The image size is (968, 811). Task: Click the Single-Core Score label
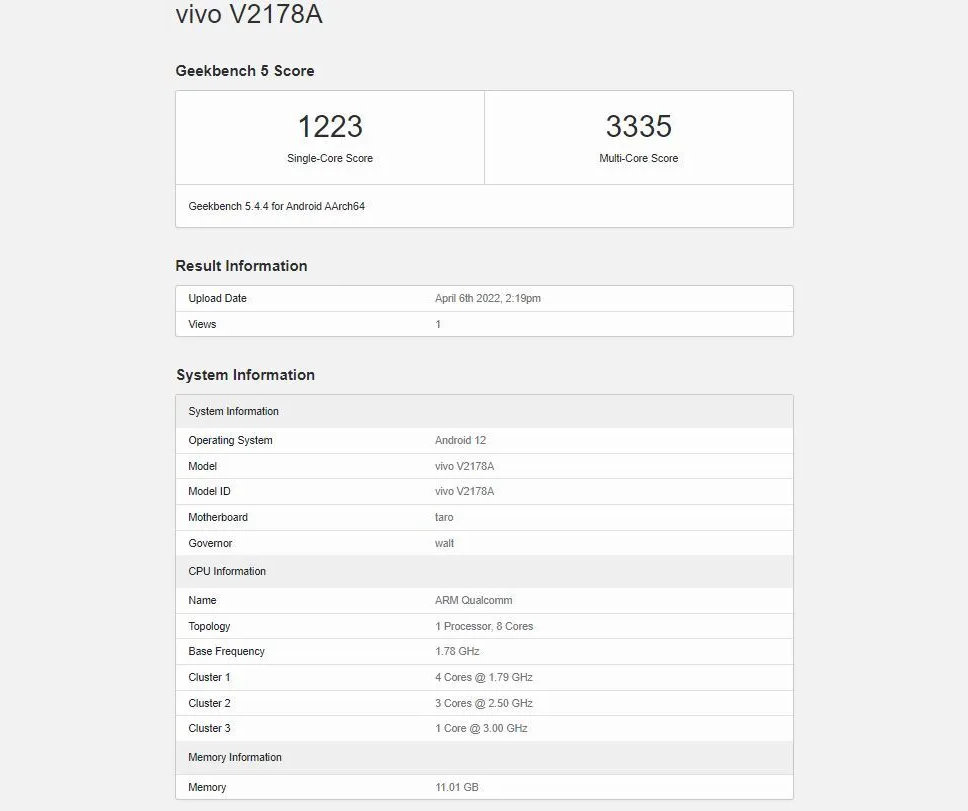[x=330, y=159]
